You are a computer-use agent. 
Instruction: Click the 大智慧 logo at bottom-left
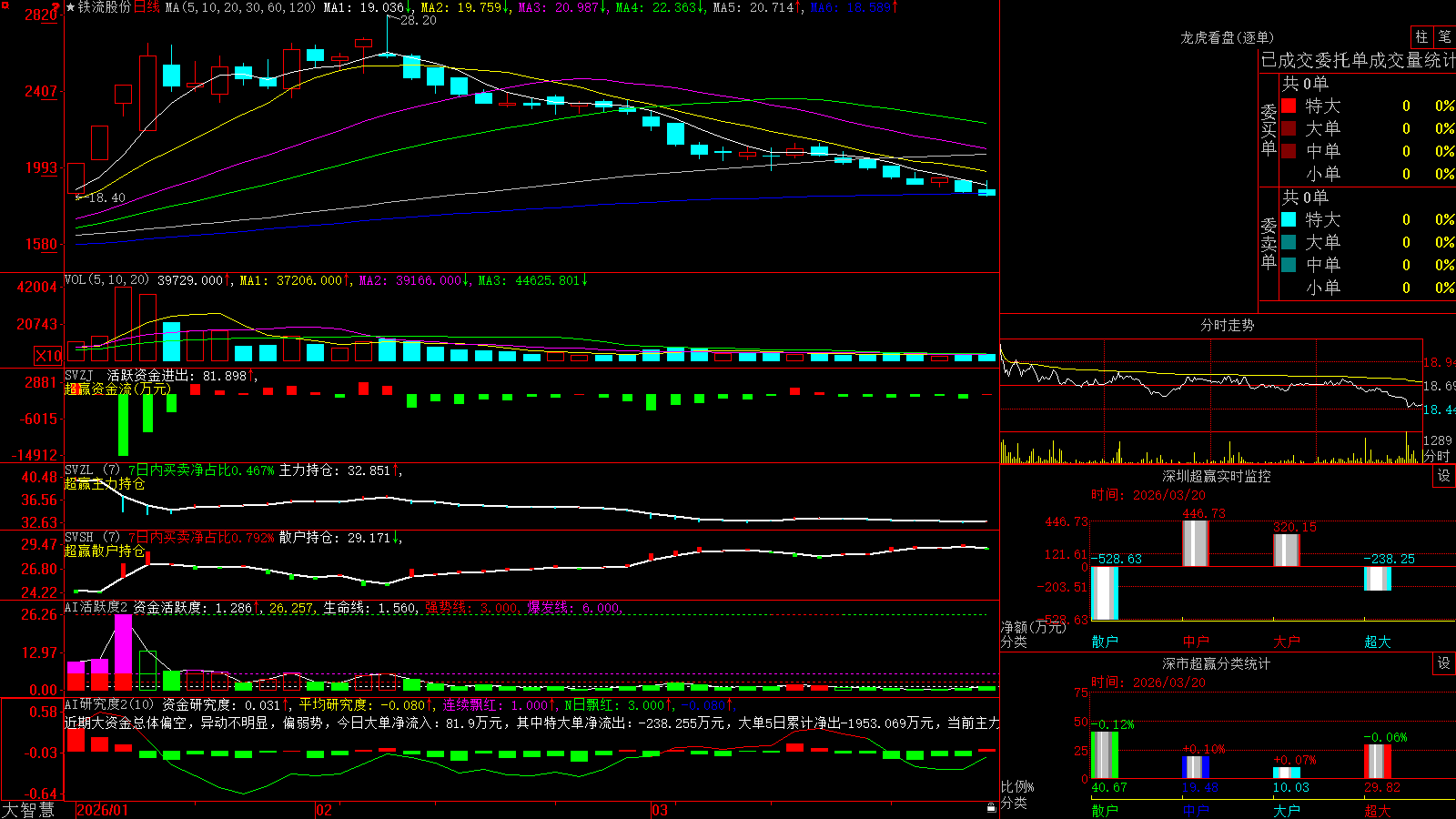tap(28, 810)
